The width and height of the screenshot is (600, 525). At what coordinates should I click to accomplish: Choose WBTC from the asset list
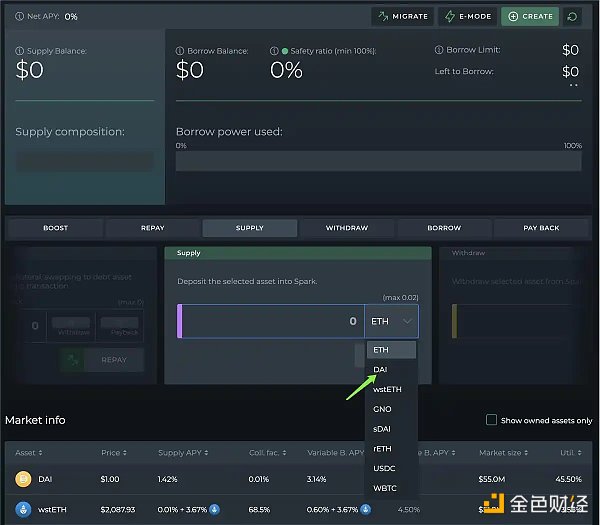(391, 488)
